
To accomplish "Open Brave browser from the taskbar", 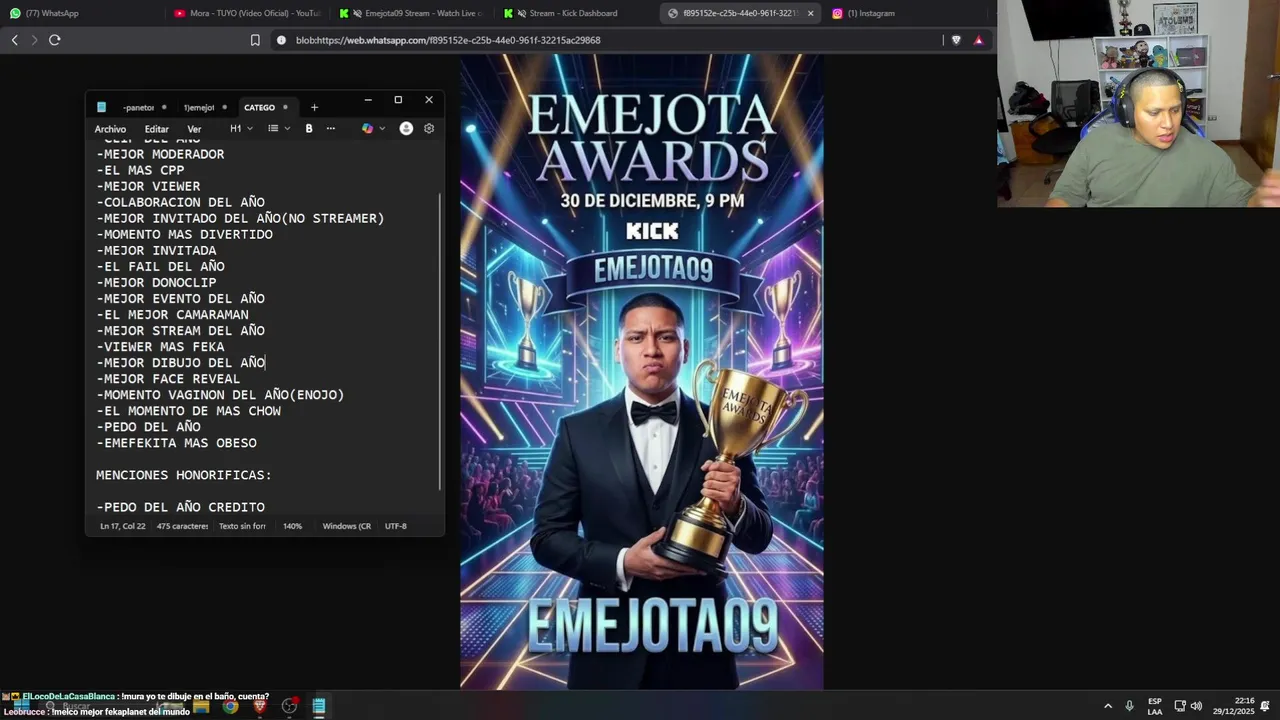I will [x=260, y=706].
